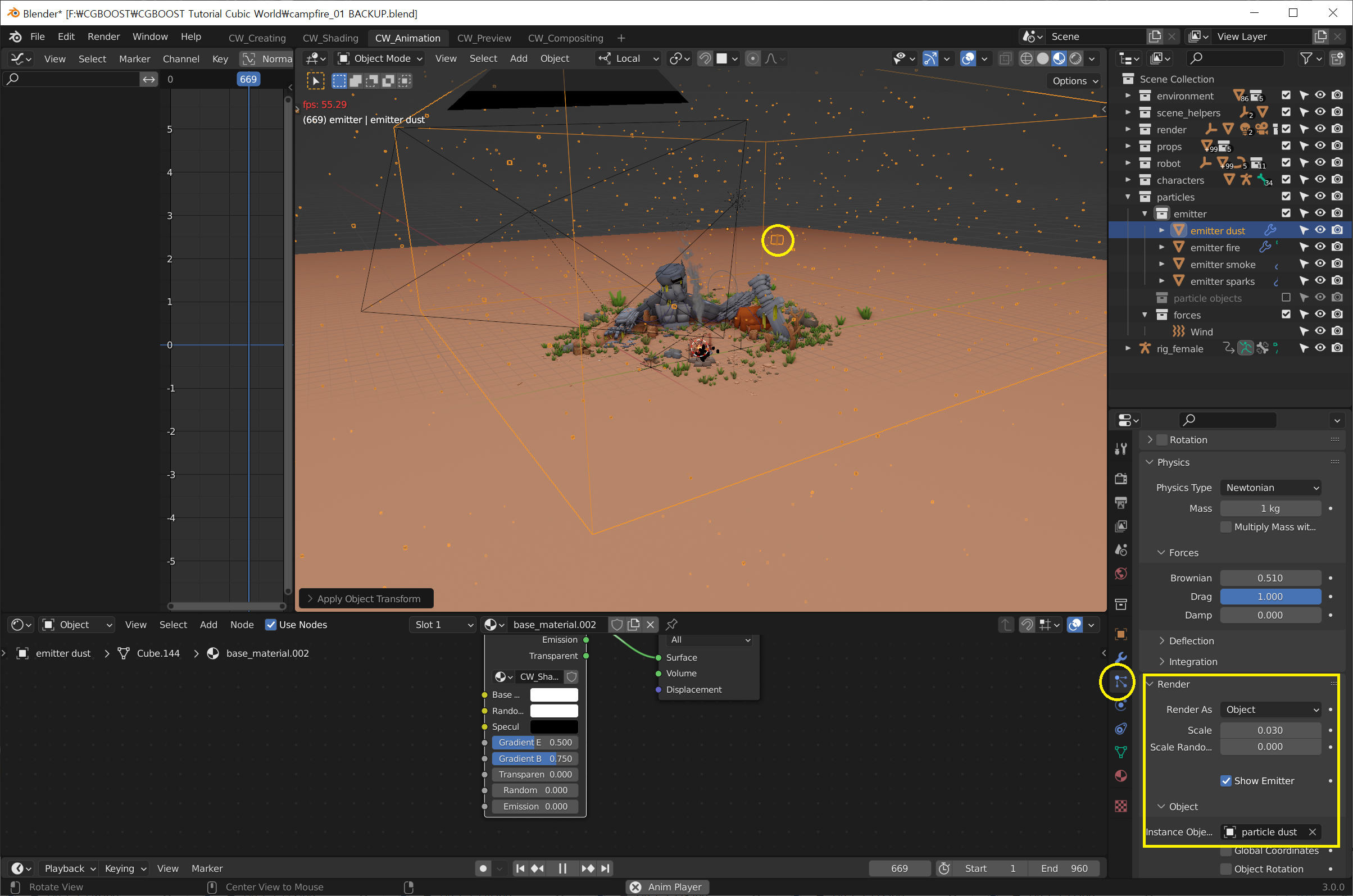Expand the Apply Object Transform panel
This screenshot has width=1353, height=896.
coord(366,598)
